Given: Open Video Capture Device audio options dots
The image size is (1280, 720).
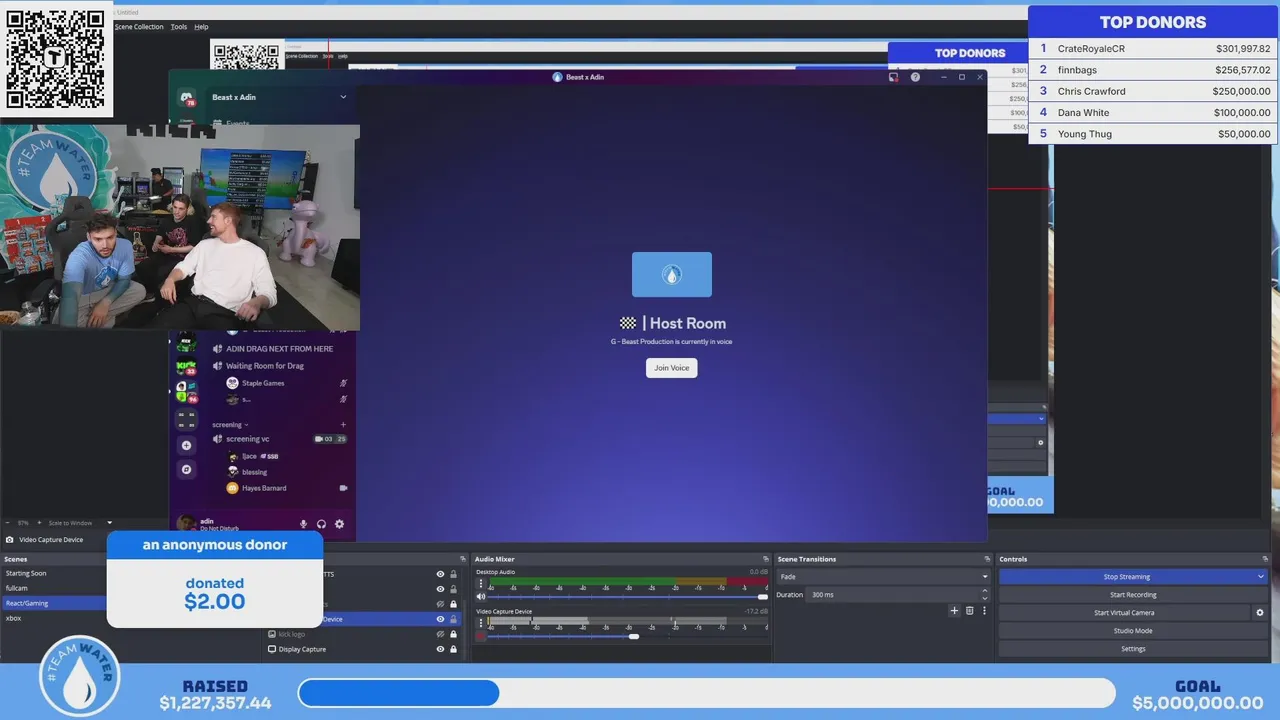Looking at the screenshot, I should click(481, 622).
